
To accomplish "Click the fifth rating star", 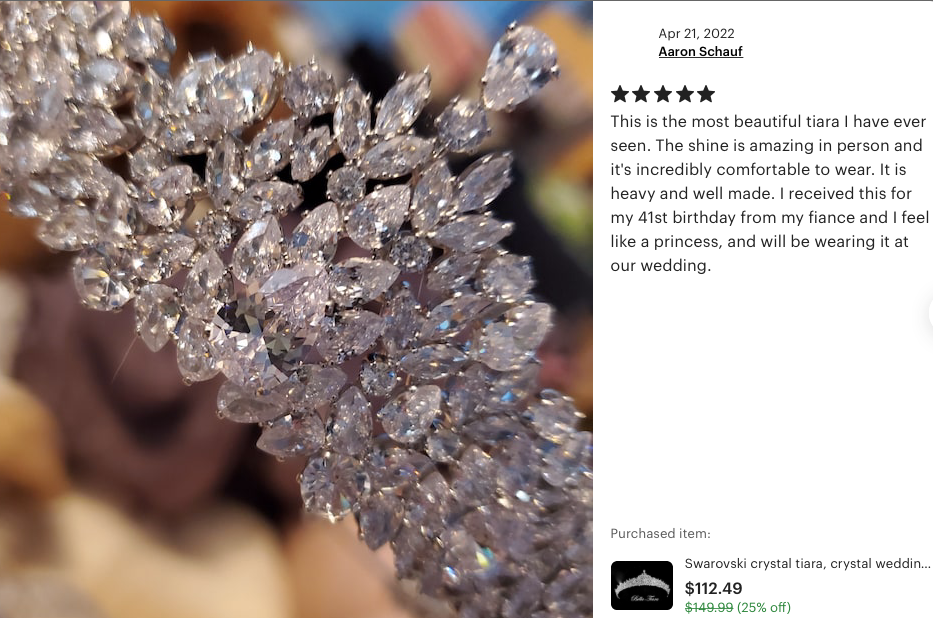I will coord(706,94).
